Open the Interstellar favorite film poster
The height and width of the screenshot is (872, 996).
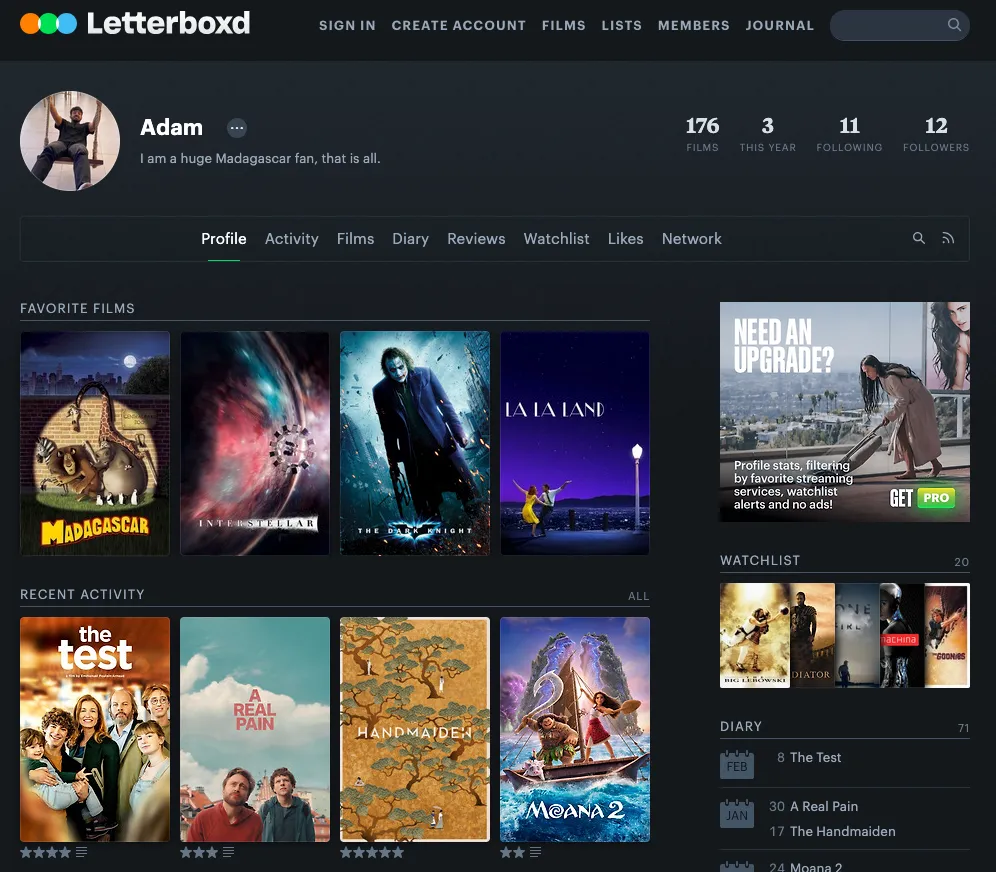pos(255,443)
